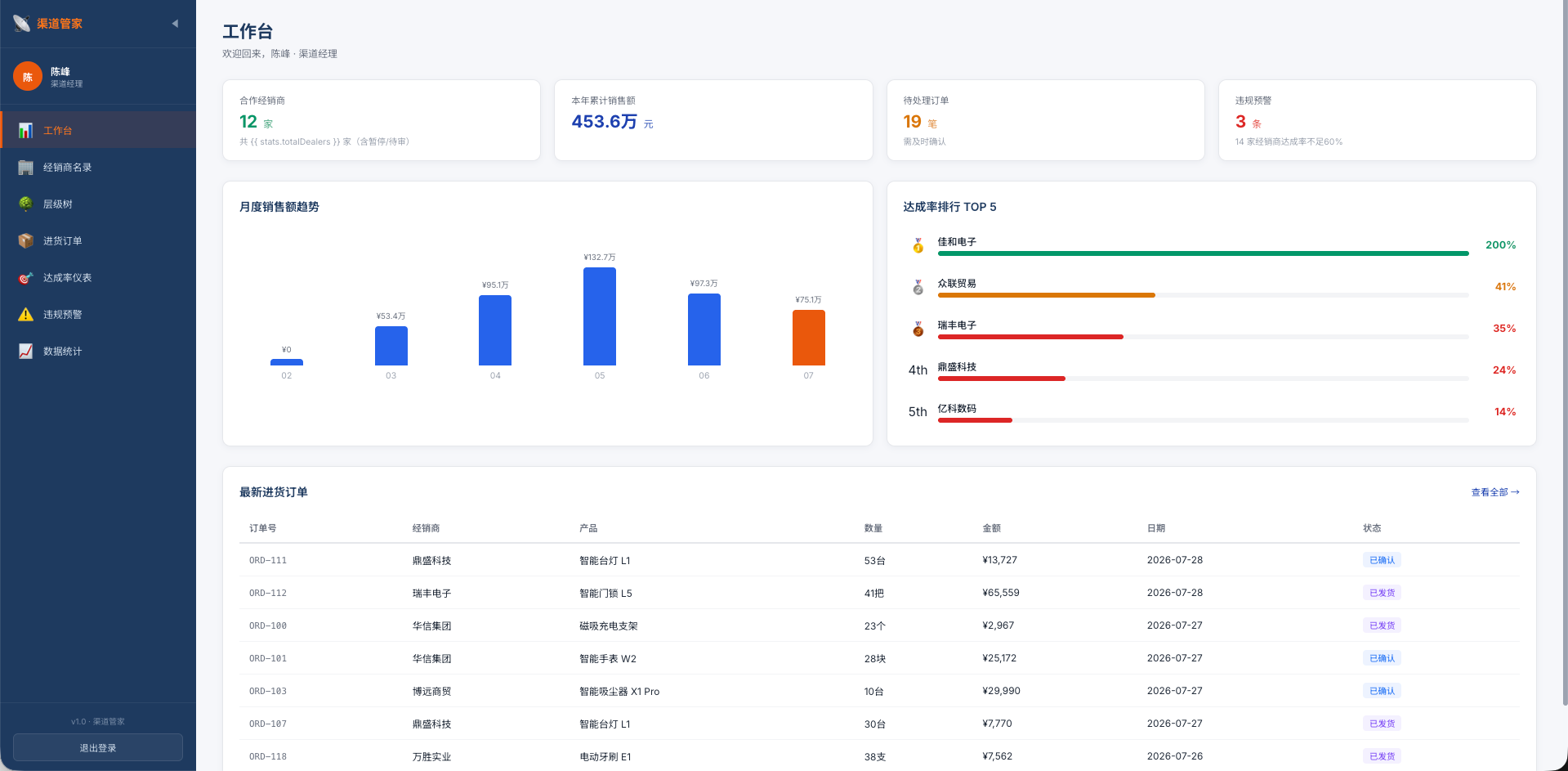Click the 已确认 badge on ORD-111
The image size is (1568, 771).
(1382, 560)
